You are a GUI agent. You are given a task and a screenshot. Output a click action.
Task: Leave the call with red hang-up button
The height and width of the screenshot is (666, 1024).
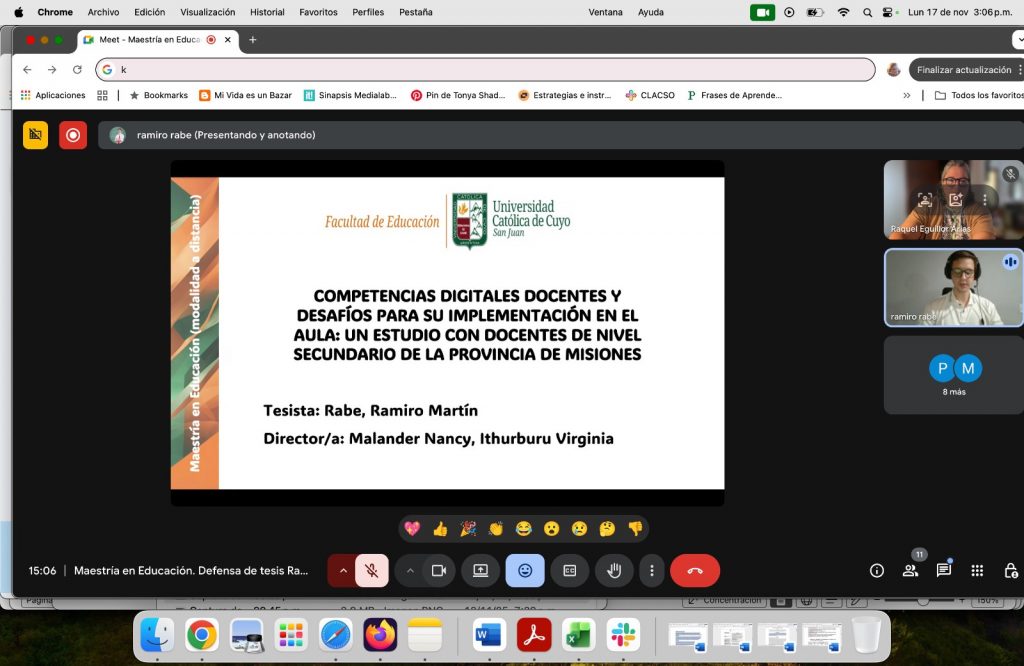(695, 570)
